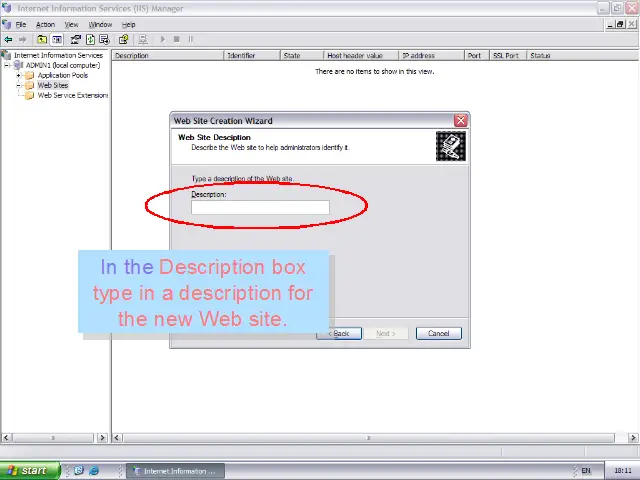Click the first quick launch icon beside Start
The height and width of the screenshot is (480, 640).
(79, 471)
